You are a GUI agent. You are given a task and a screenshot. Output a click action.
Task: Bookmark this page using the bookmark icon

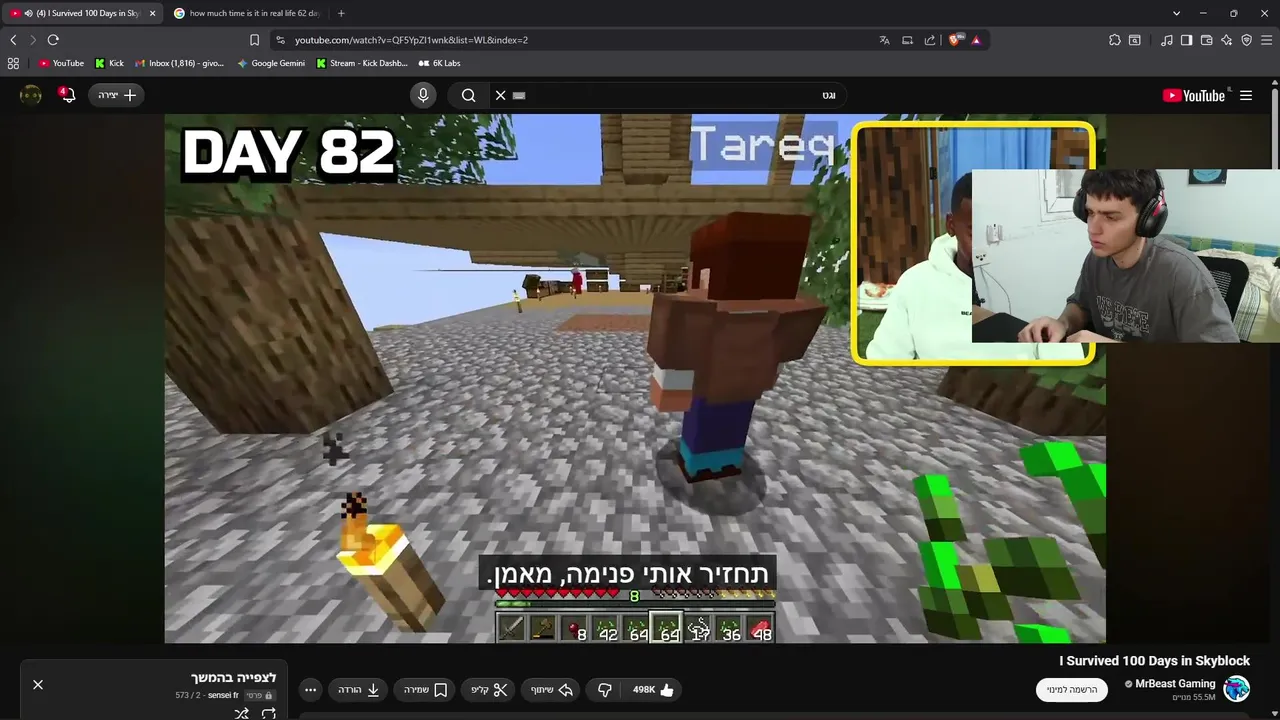tap(254, 40)
